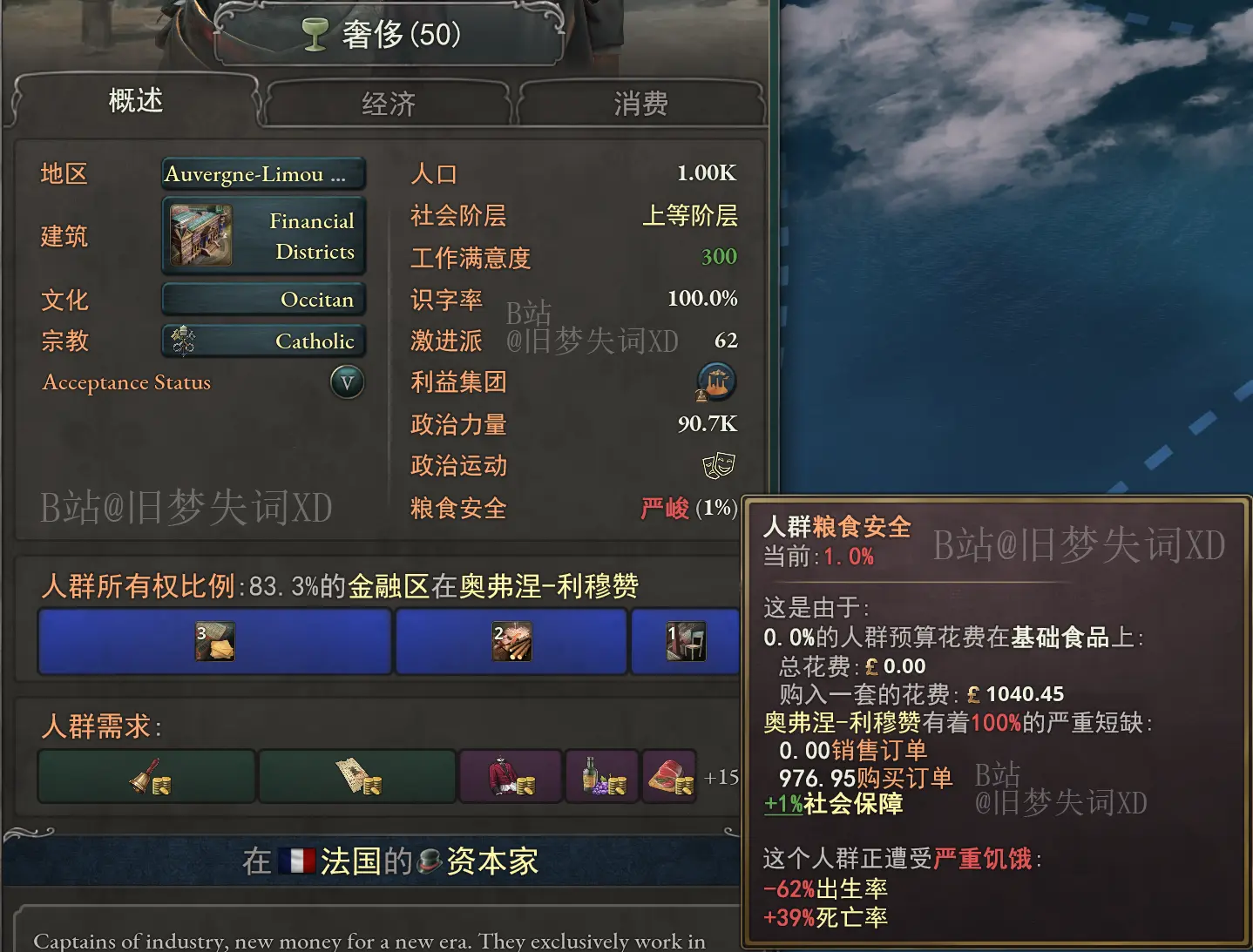Open the Auvergne-Limou region button
The height and width of the screenshot is (952, 1253).
263,174
